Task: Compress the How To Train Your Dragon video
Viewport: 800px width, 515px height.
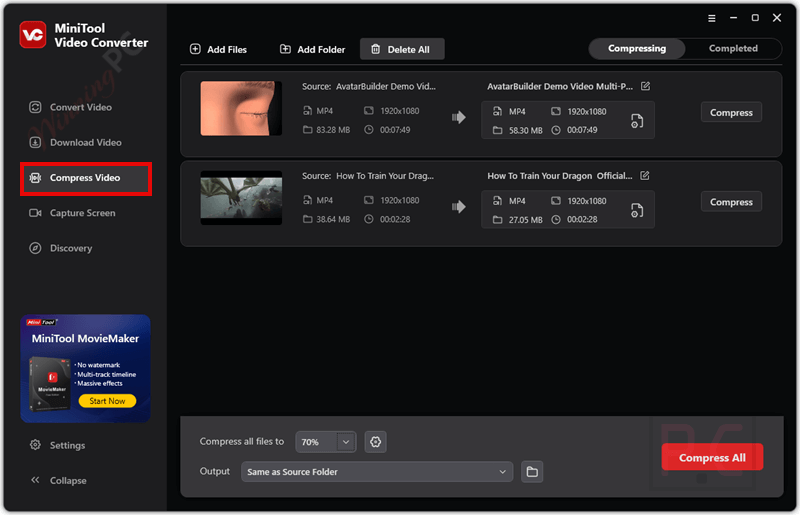Action: [731, 202]
